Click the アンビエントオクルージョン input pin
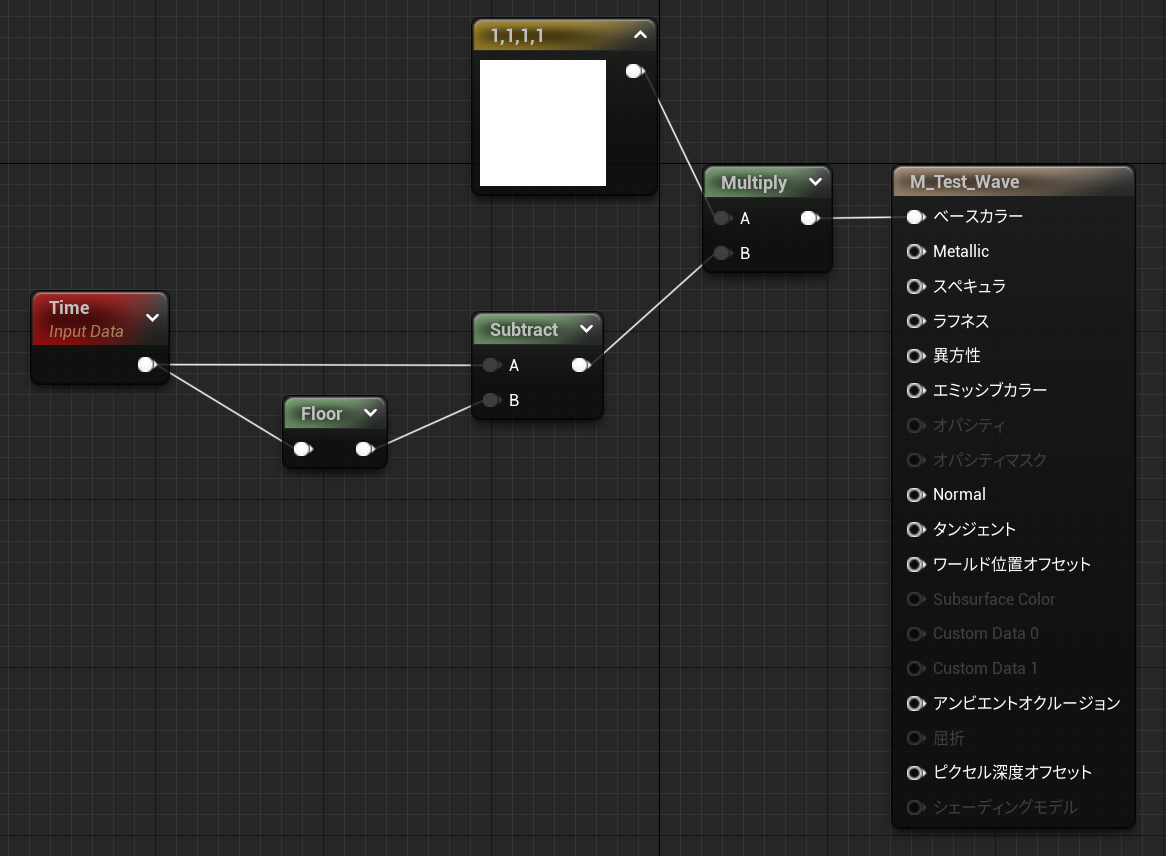This screenshot has width=1166, height=856. [x=916, y=704]
